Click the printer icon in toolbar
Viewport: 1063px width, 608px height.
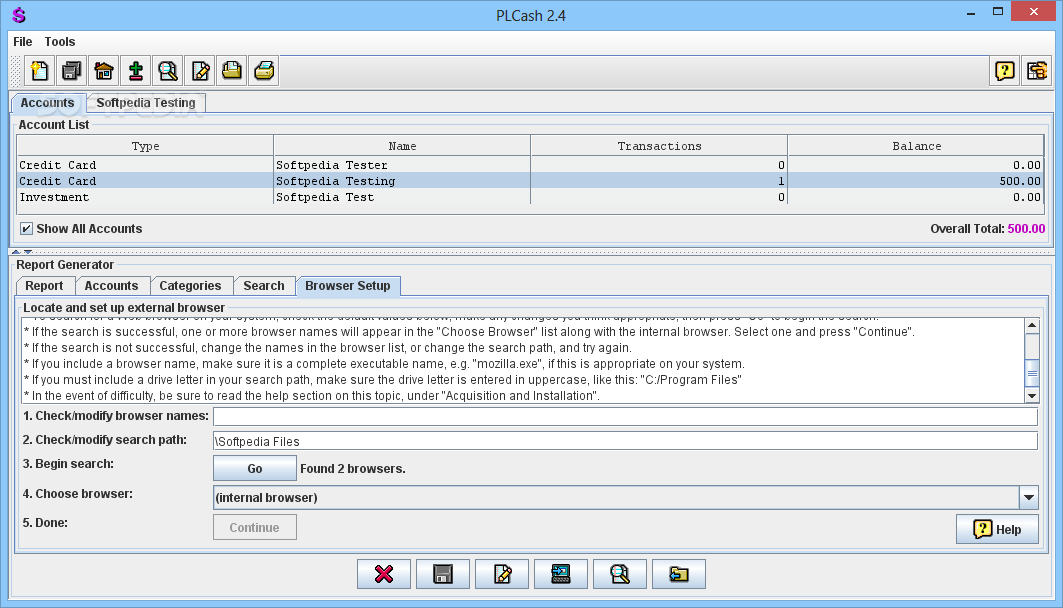[264, 70]
